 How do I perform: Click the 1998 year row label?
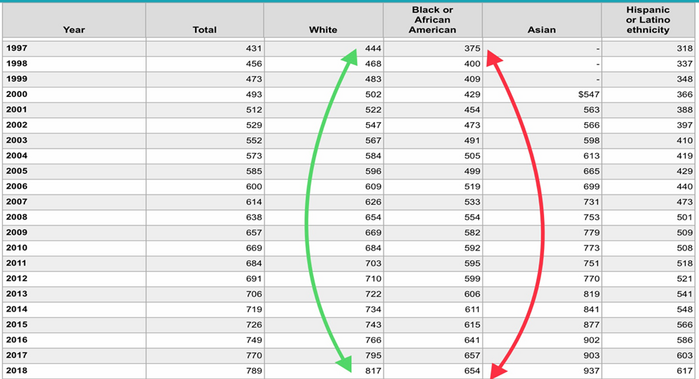pos(16,63)
